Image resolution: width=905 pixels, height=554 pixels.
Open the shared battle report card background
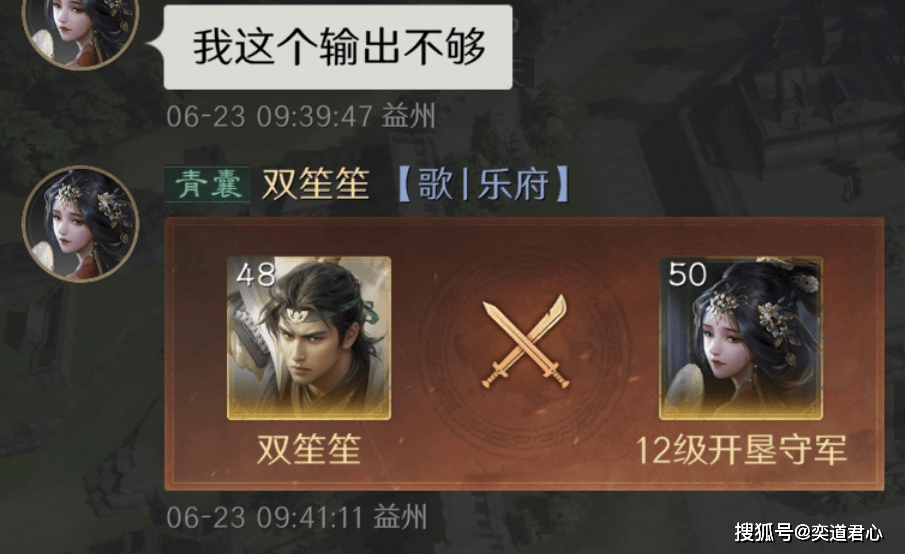click(524, 354)
